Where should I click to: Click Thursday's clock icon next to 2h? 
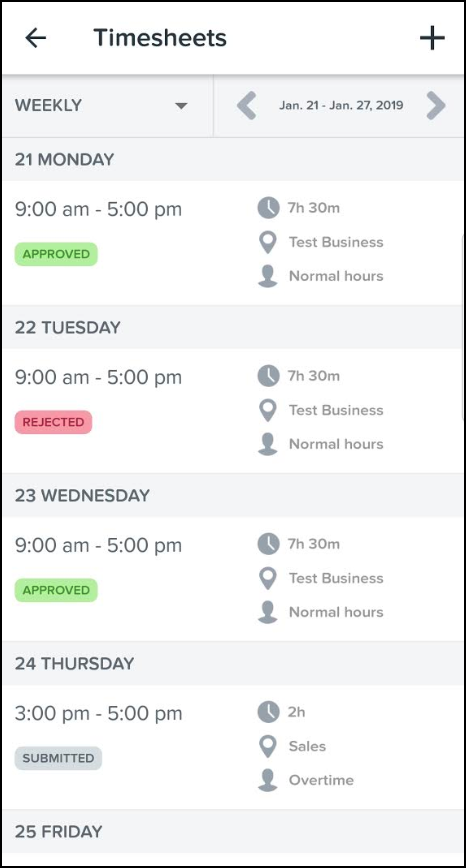click(268, 712)
